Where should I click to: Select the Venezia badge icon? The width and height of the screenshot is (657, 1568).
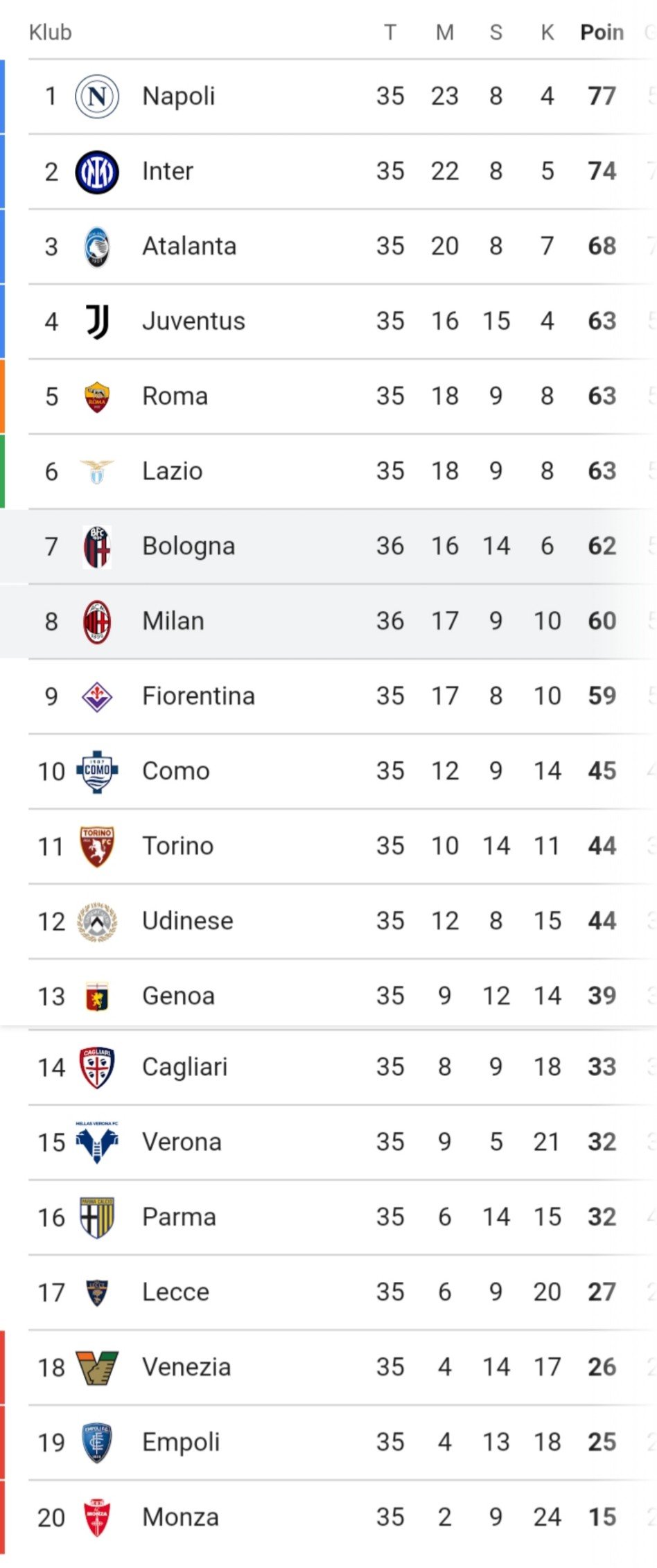(x=97, y=1367)
